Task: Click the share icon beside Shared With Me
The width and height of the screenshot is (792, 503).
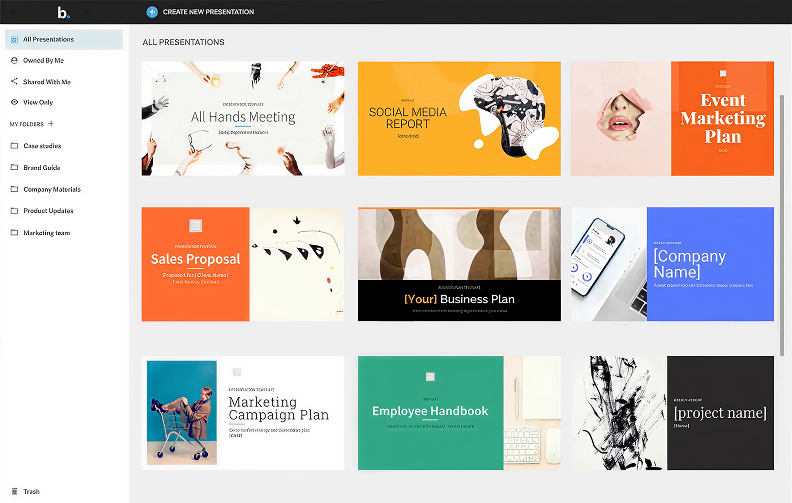Action: 14,81
